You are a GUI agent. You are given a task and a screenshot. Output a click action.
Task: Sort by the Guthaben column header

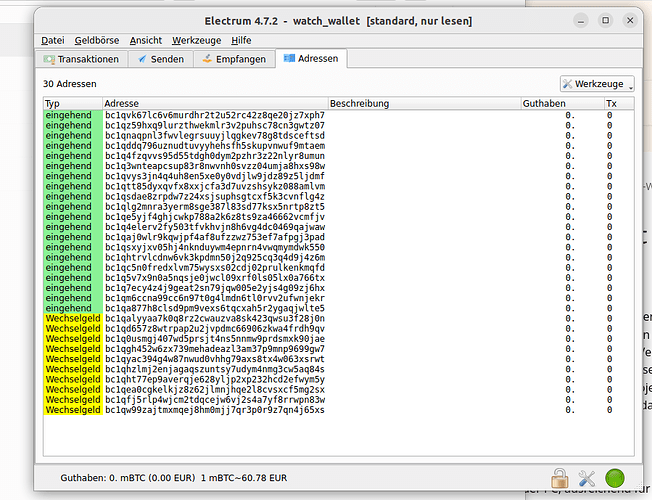click(563, 104)
